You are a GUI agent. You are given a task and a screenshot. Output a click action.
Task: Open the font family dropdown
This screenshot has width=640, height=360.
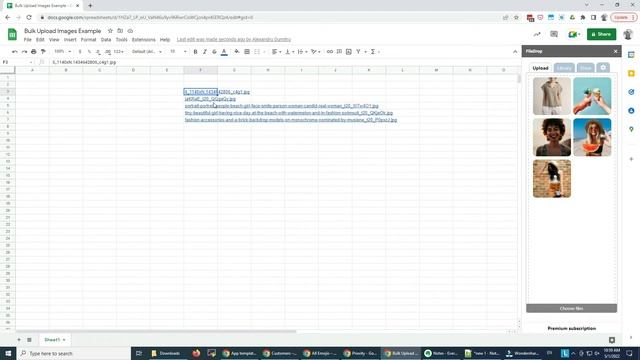tap(147, 52)
